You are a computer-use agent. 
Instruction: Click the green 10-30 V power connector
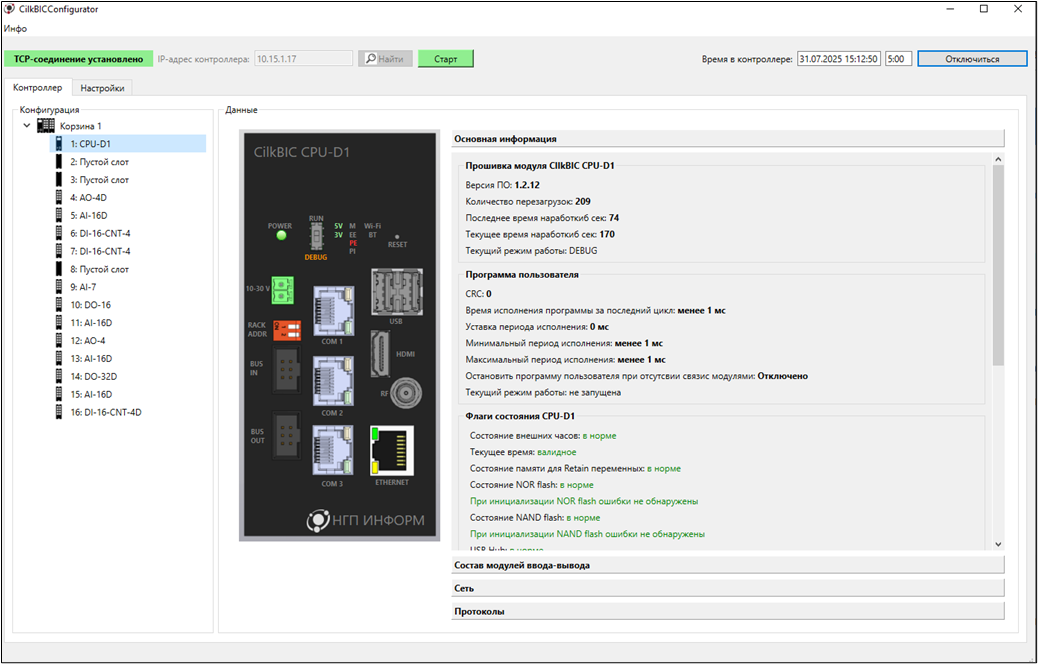(x=283, y=290)
